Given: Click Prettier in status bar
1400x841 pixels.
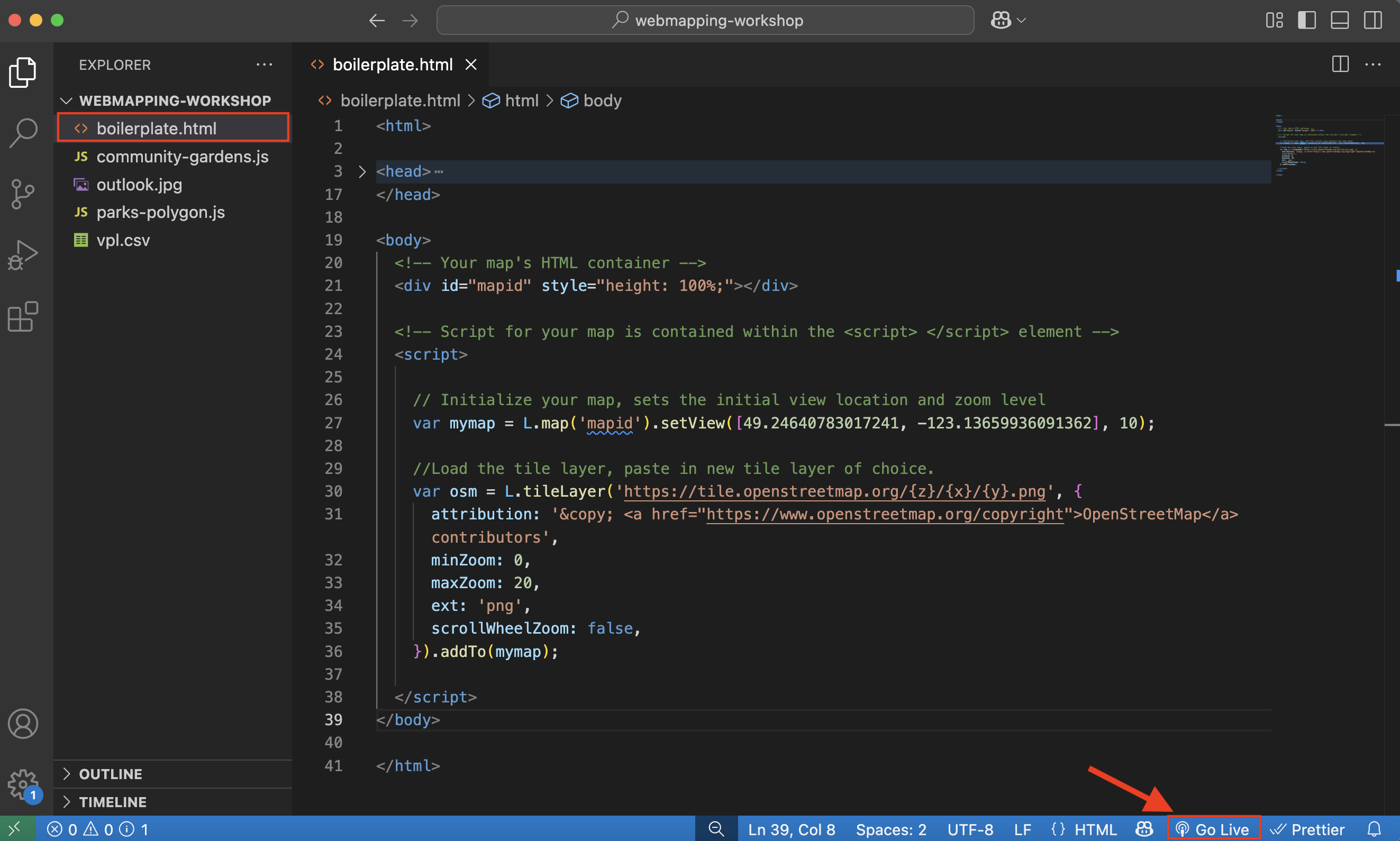Looking at the screenshot, I should pos(1307,830).
